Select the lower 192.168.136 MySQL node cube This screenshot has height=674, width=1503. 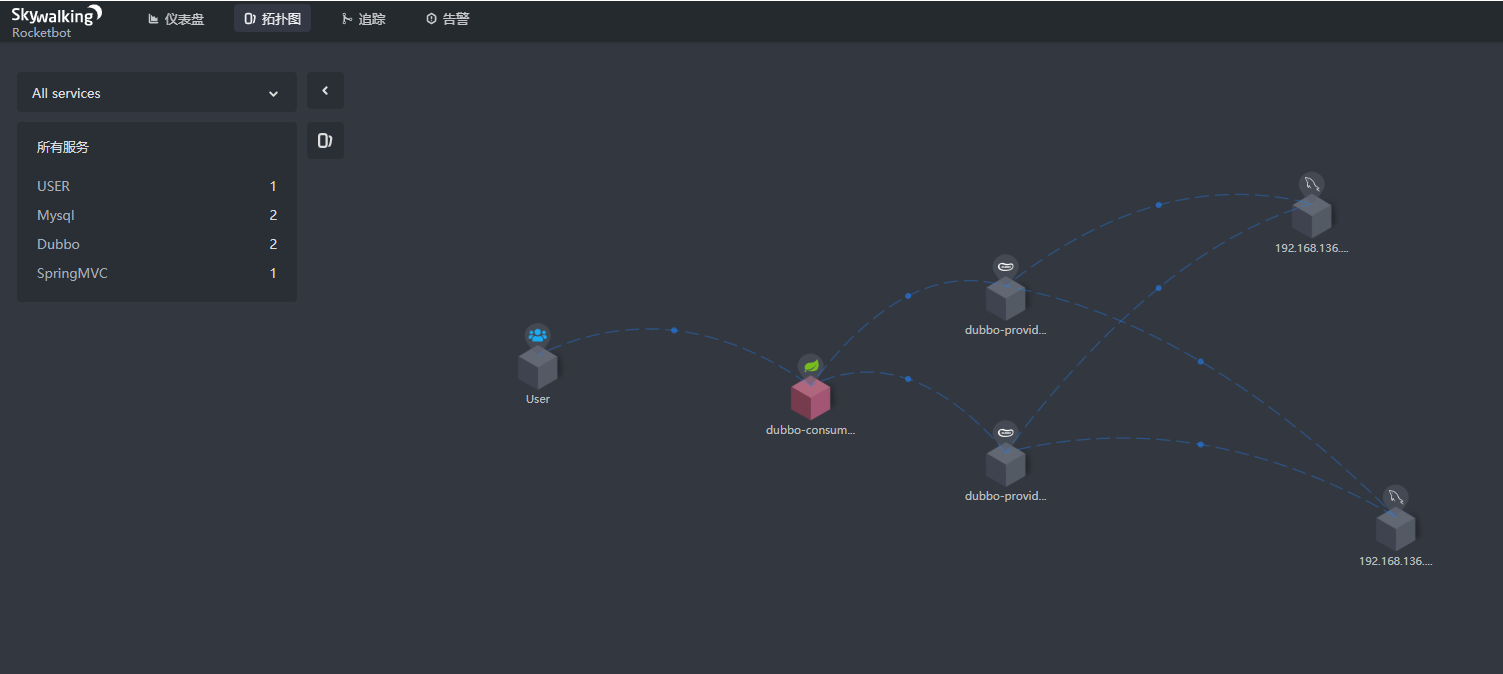click(1395, 529)
